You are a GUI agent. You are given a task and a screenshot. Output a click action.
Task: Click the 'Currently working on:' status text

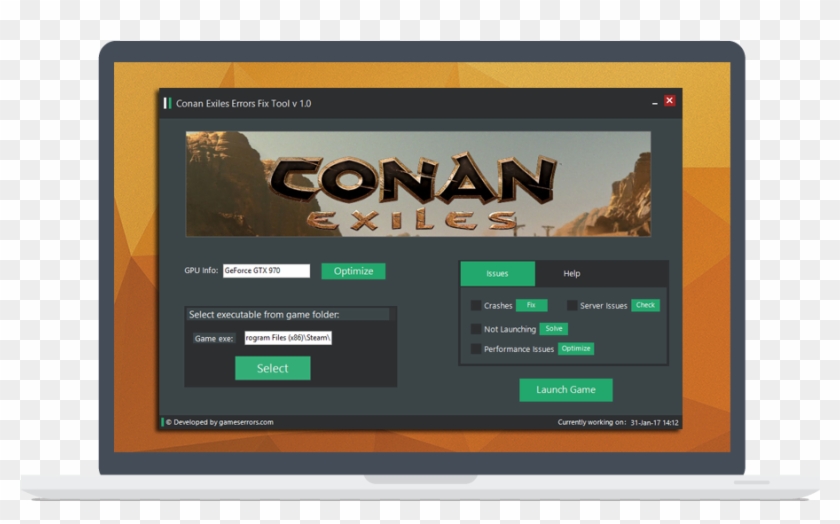click(592, 422)
